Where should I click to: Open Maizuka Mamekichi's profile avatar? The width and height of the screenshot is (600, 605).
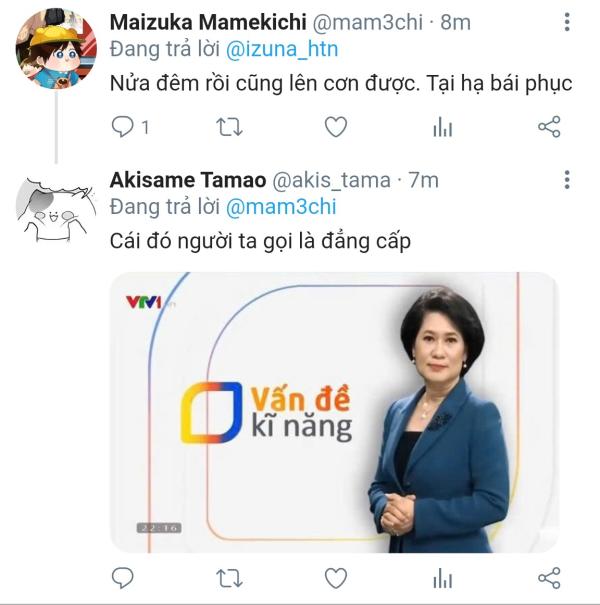click(x=56, y=48)
